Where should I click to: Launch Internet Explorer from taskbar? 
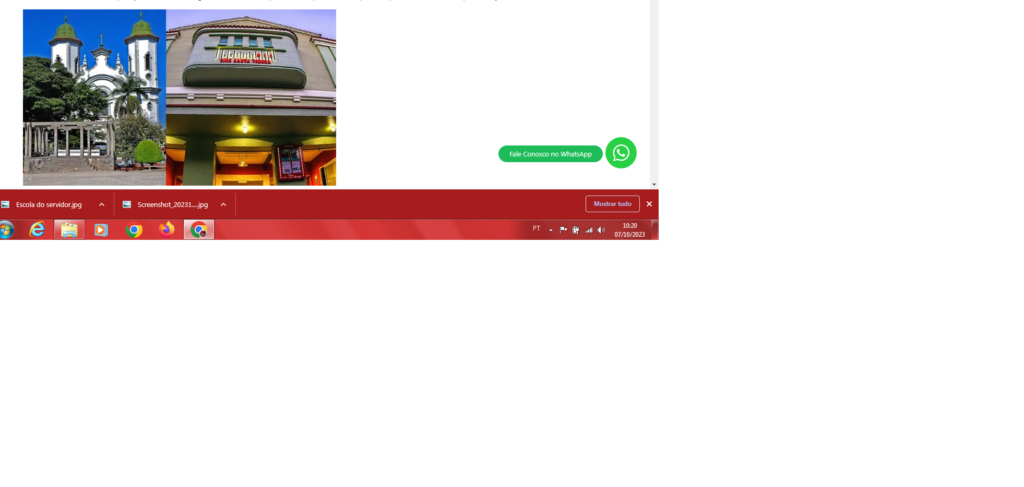pos(37,230)
